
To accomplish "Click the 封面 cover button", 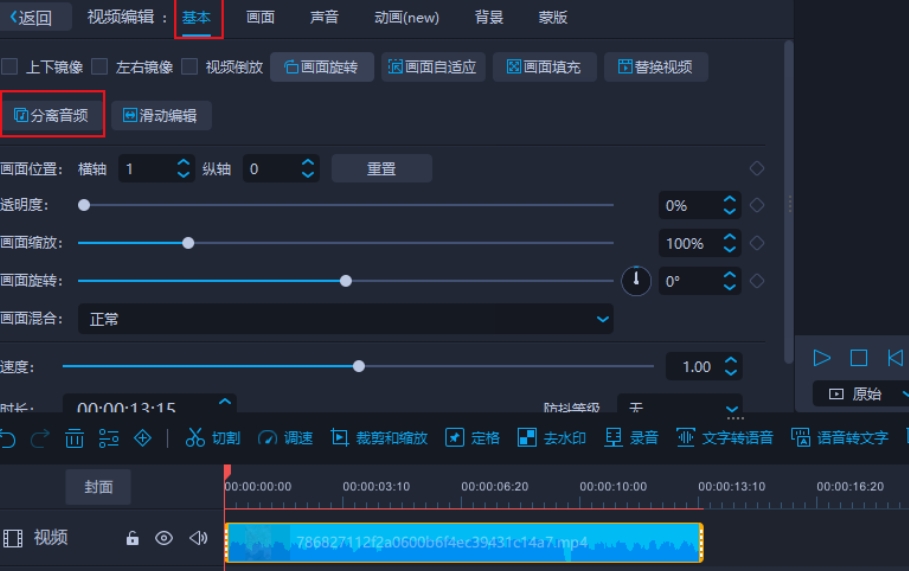I will pos(98,486).
